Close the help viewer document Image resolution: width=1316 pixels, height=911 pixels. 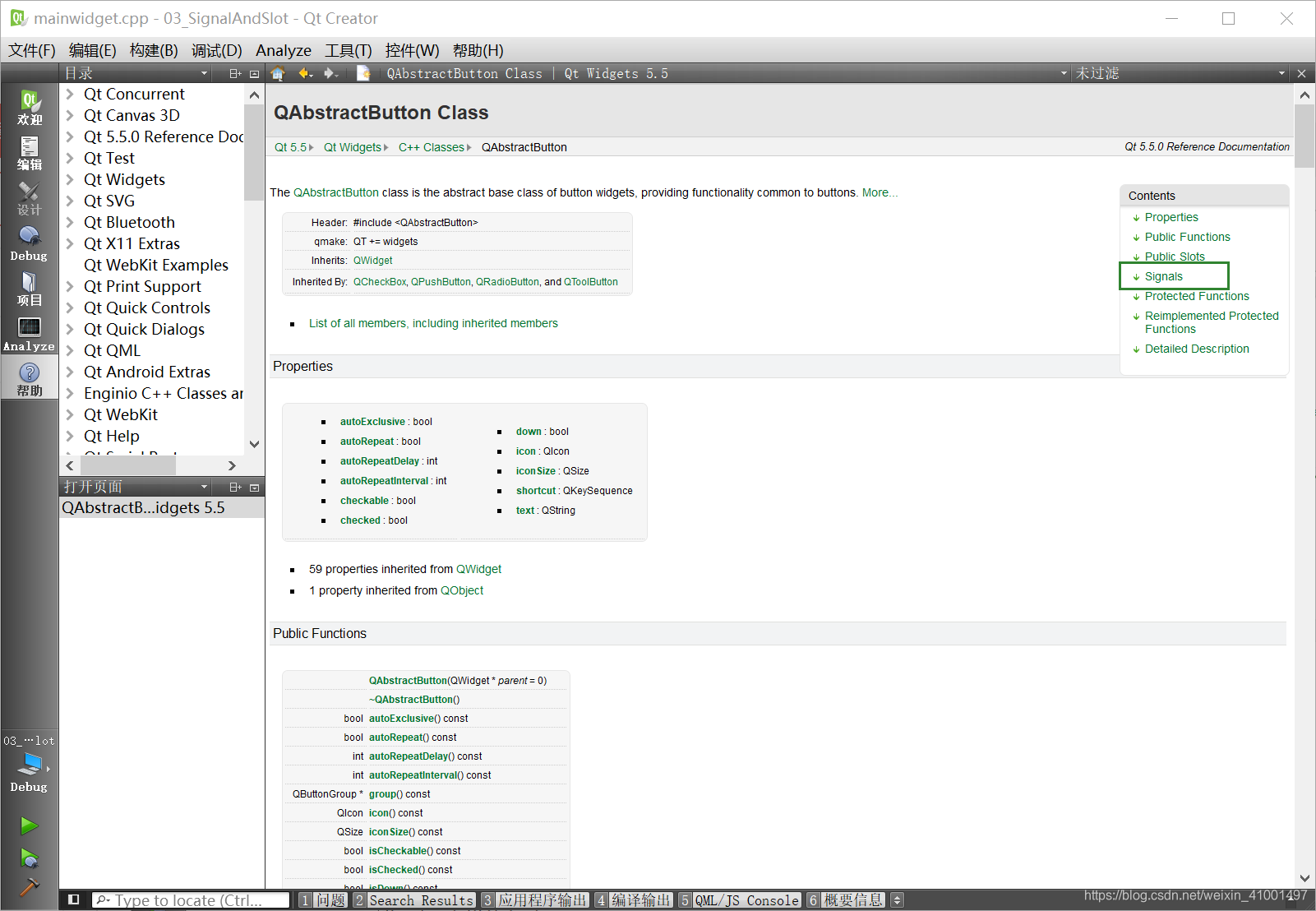1301,73
